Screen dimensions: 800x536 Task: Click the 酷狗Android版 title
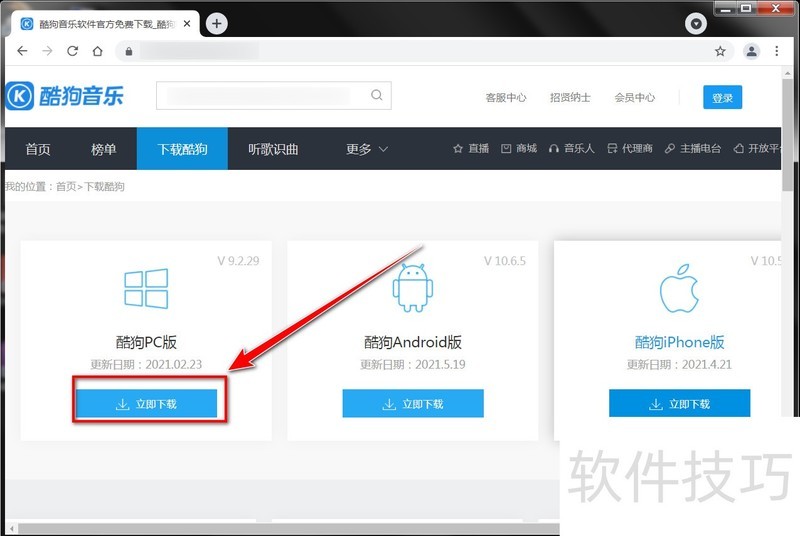[413, 342]
